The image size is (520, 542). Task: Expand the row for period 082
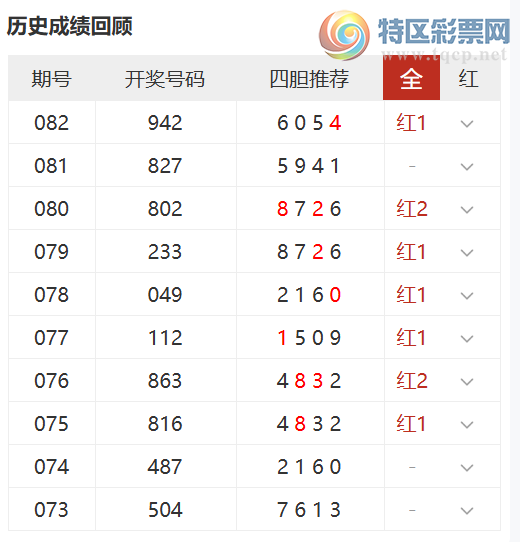pos(467,123)
